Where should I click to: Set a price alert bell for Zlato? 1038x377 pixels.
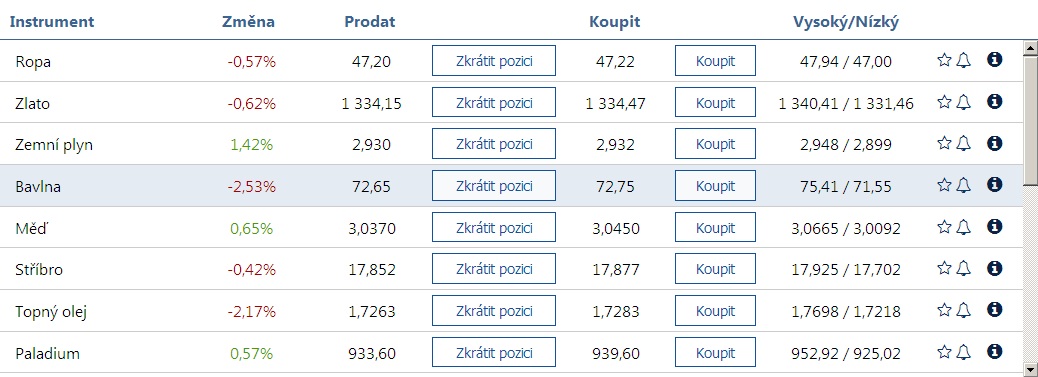[x=963, y=102]
